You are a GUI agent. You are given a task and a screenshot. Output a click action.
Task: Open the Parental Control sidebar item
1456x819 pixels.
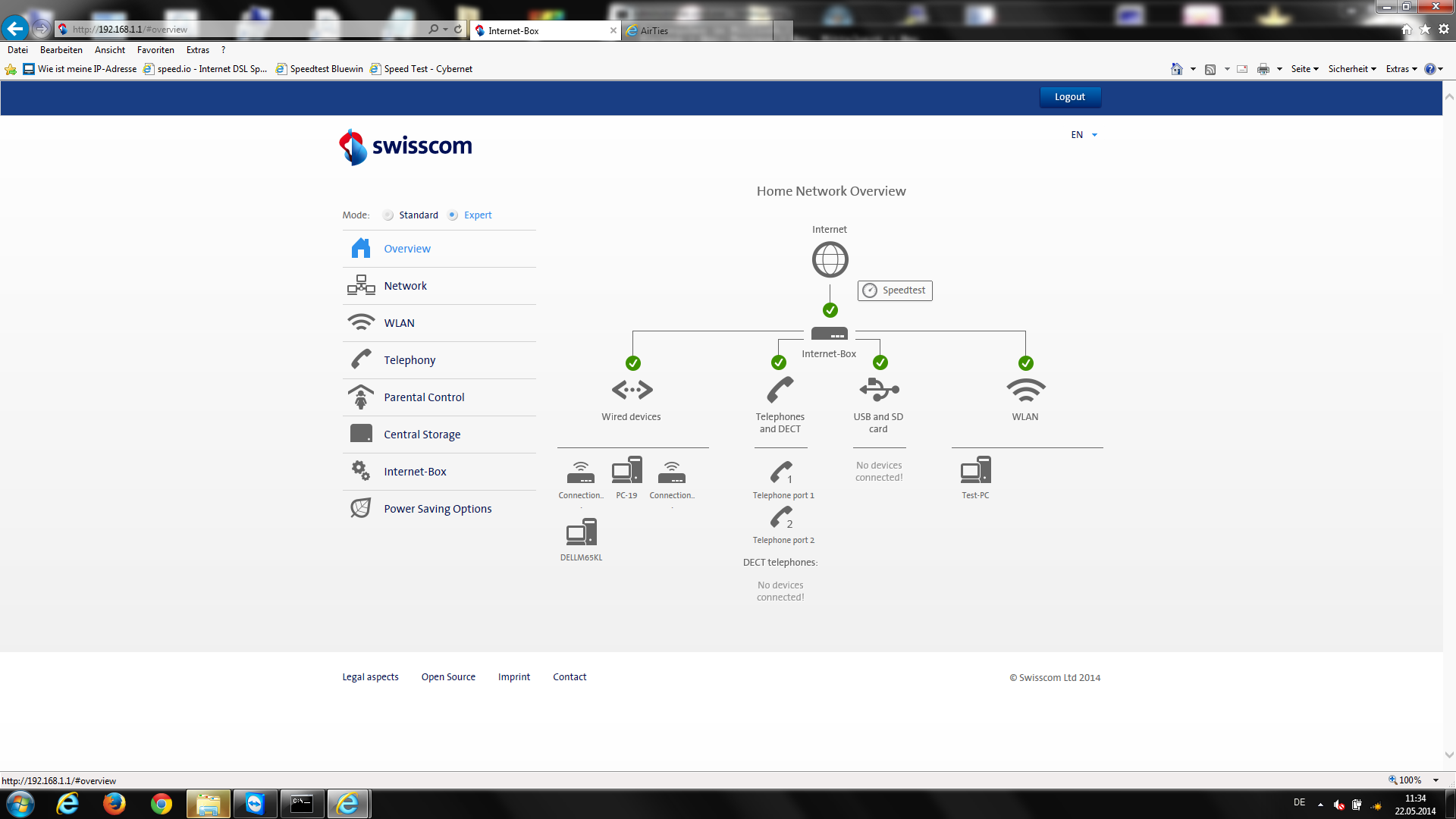(x=424, y=397)
